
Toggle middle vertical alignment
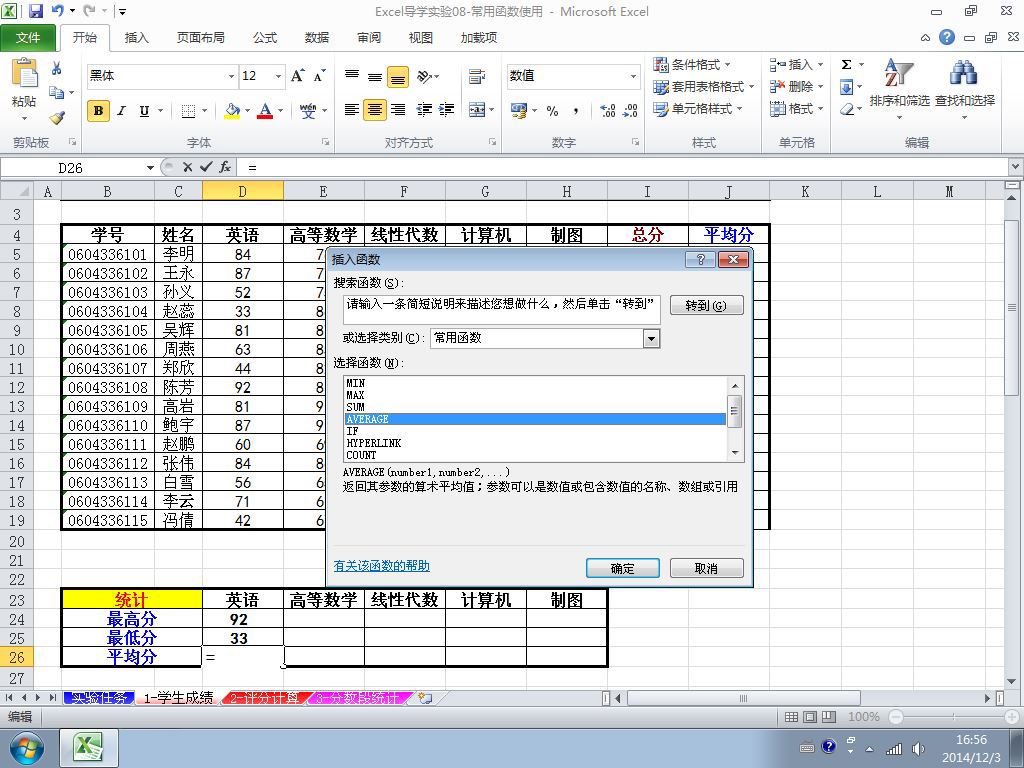click(374, 77)
